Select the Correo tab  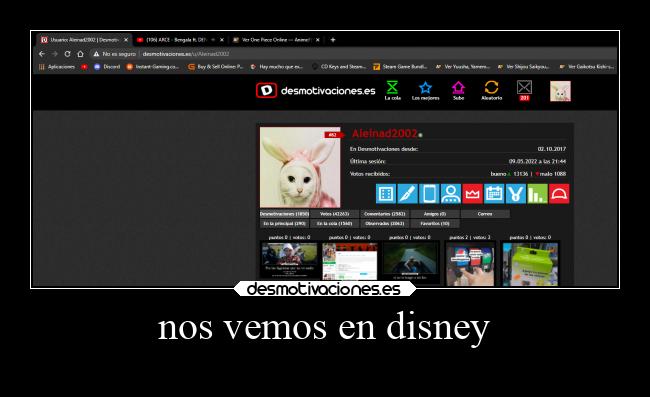pos(485,214)
